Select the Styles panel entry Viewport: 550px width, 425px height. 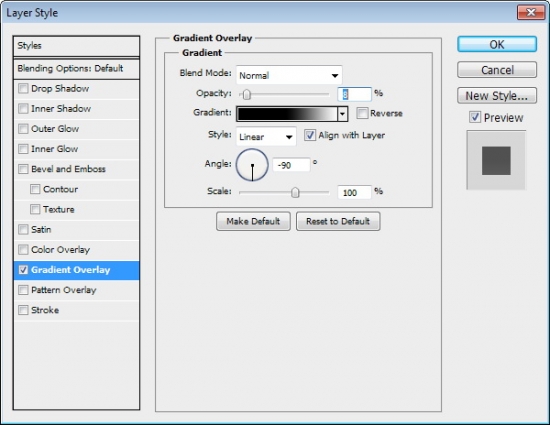(x=76, y=46)
